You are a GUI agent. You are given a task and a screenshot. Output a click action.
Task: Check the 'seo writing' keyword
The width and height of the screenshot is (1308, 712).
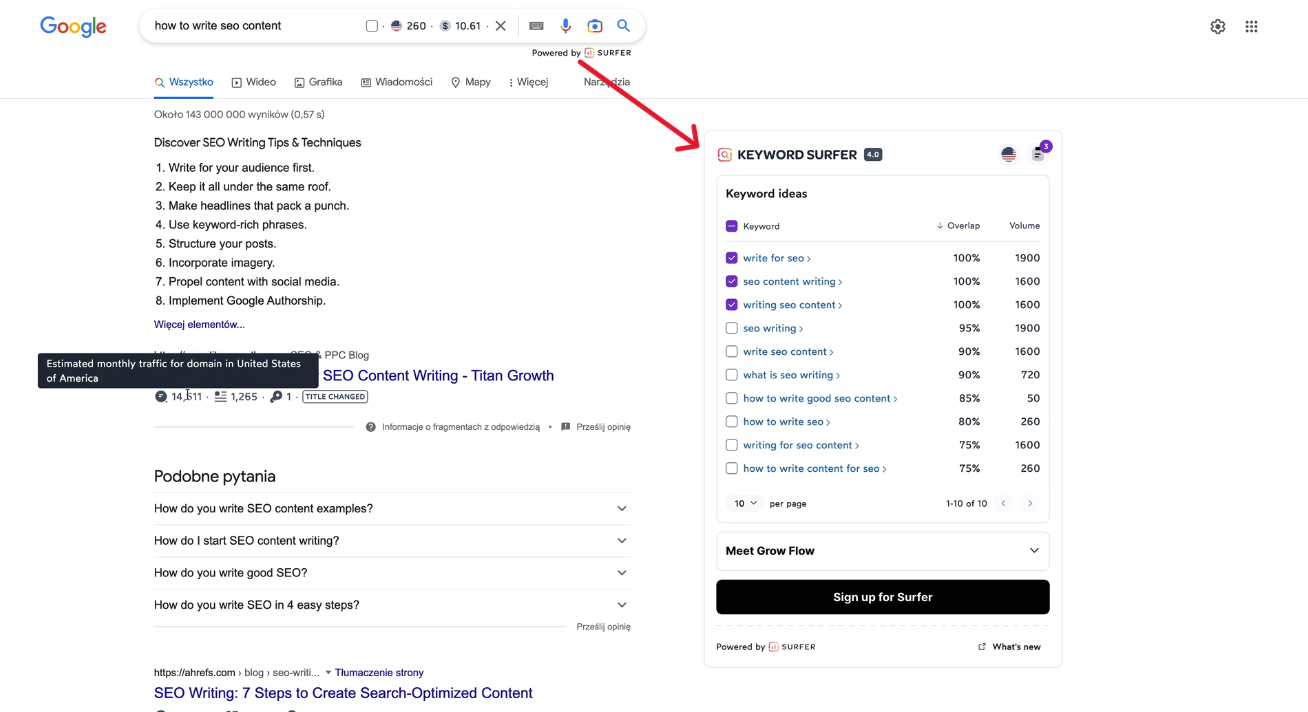tap(732, 328)
